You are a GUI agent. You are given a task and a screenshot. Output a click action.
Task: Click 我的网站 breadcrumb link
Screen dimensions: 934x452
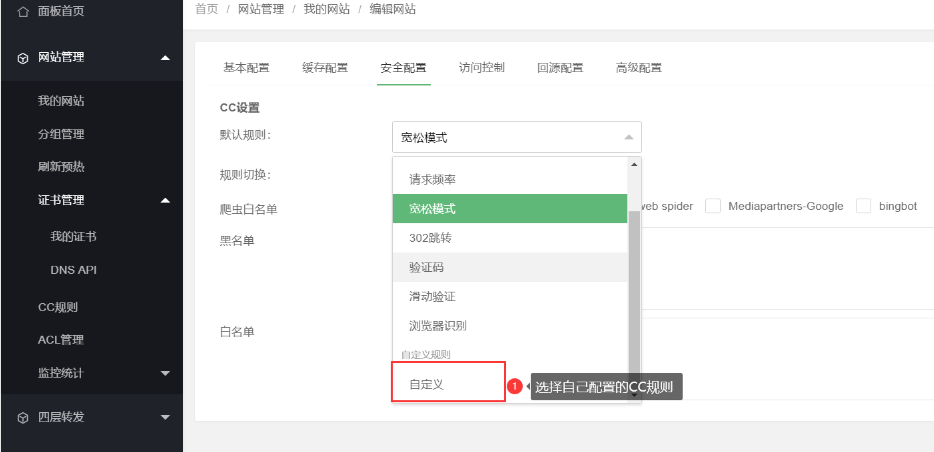coord(326,9)
